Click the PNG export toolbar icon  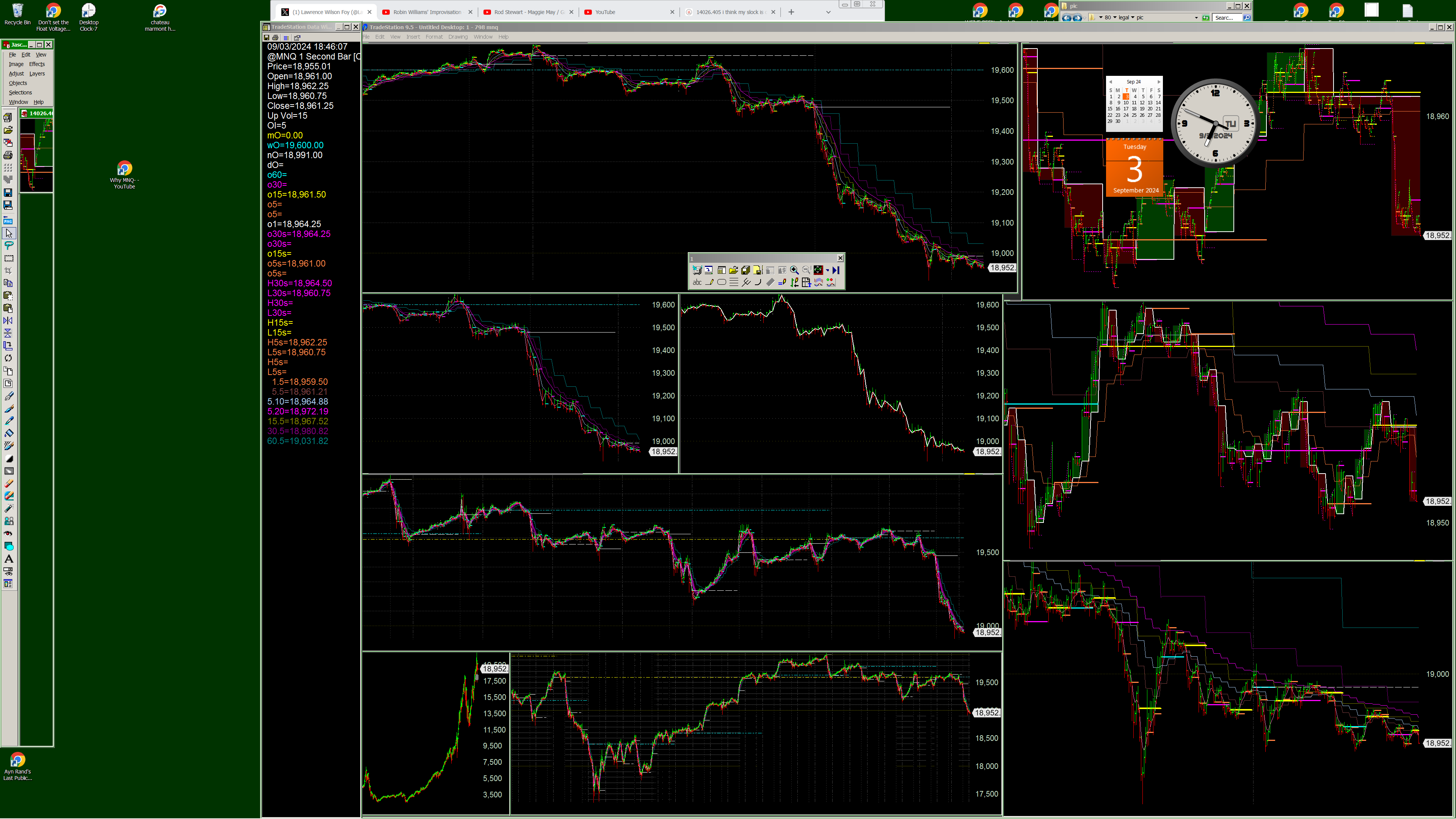pos(8,221)
